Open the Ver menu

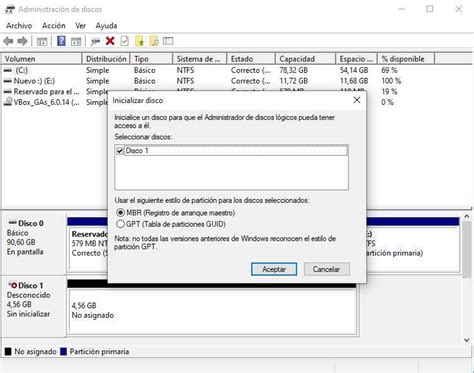(80, 26)
